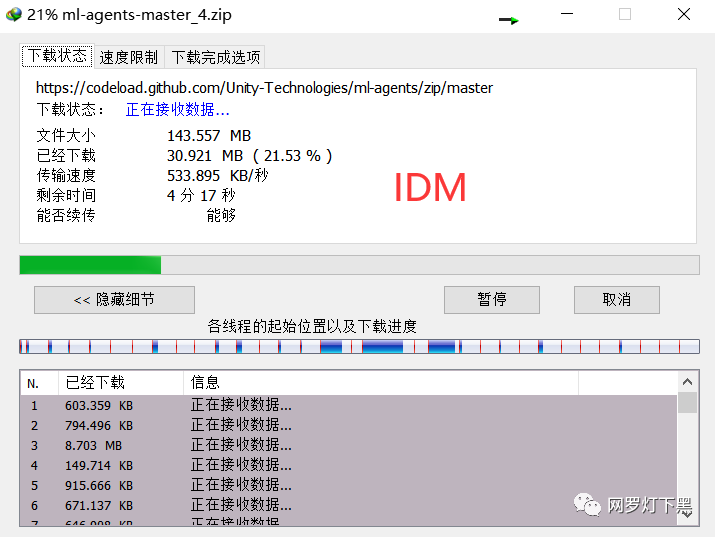
Task: Click the green download progress bar
Action: [x=359, y=265]
